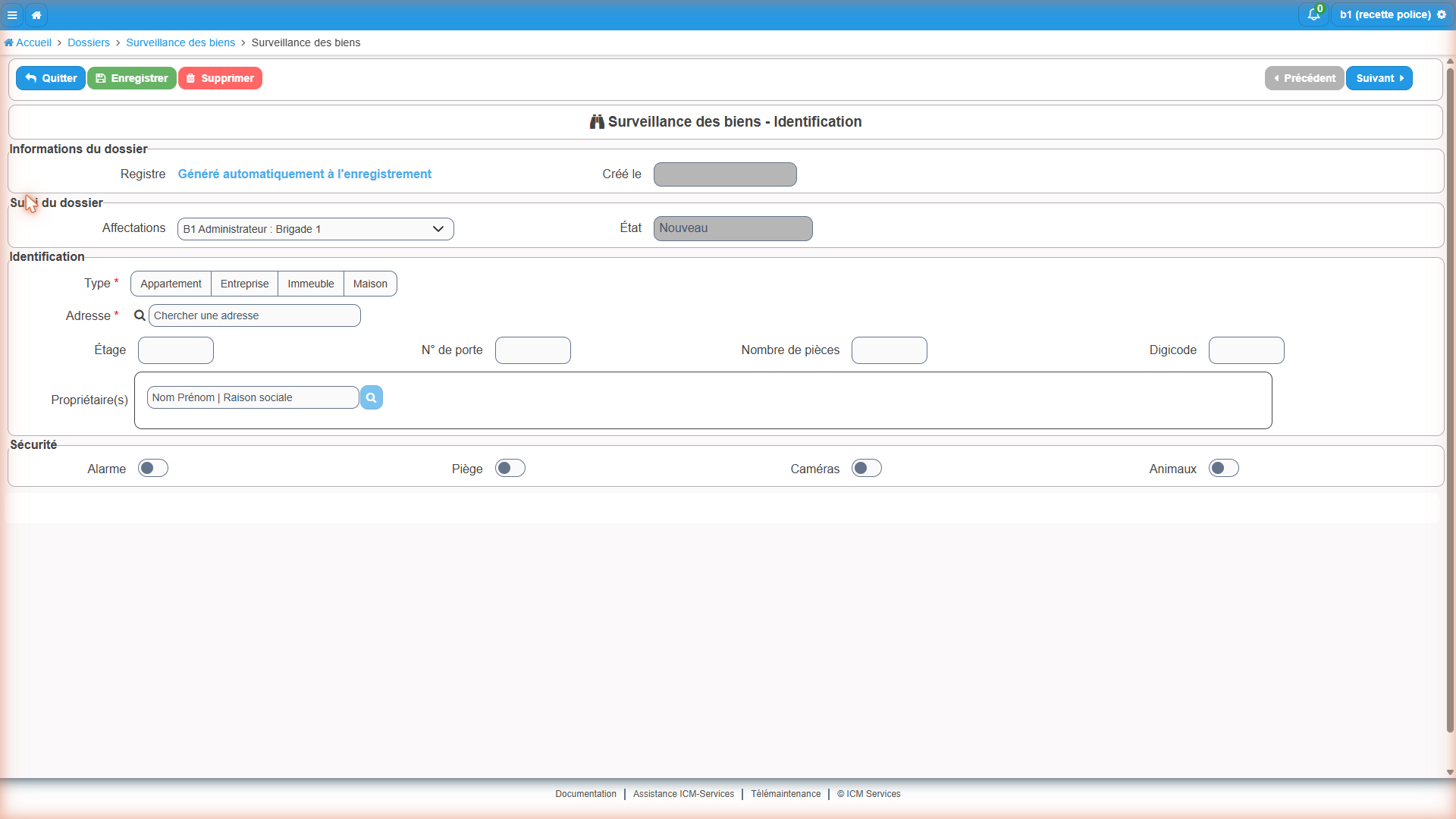Click the Suivant button
The height and width of the screenshot is (819, 1456).
pos(1379,78)
